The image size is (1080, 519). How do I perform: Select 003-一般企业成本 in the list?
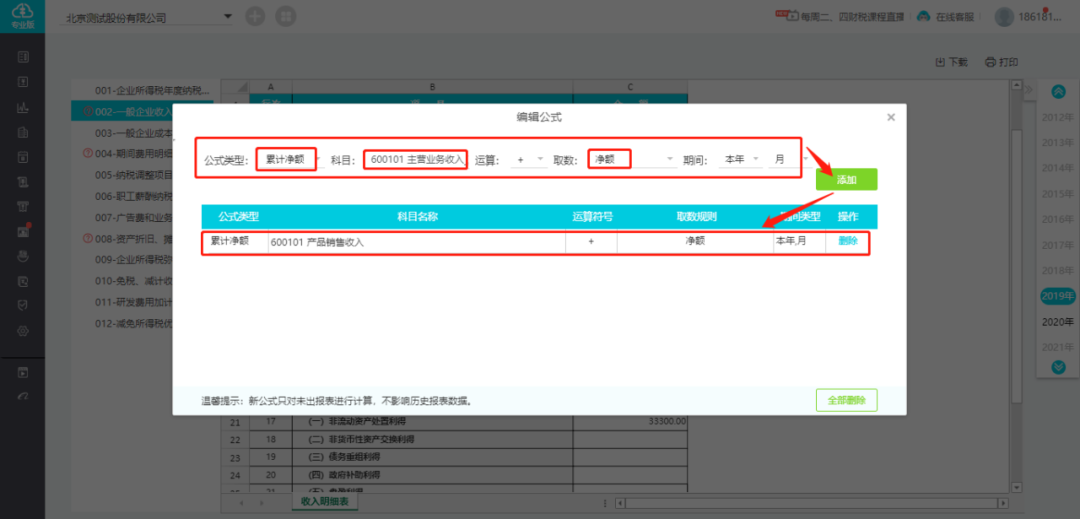coord(134,133)
